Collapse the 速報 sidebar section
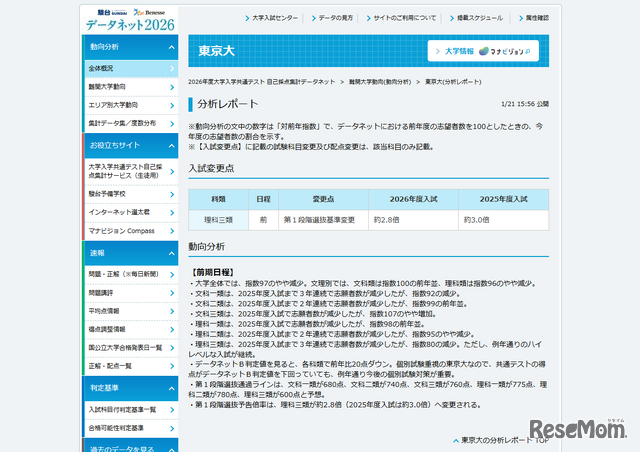 [131, 253]
